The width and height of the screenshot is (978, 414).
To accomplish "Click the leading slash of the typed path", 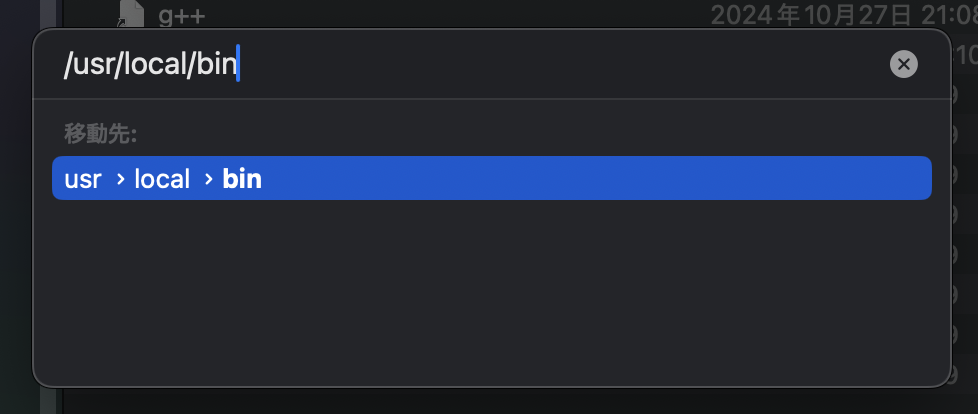I will (68, 64).
